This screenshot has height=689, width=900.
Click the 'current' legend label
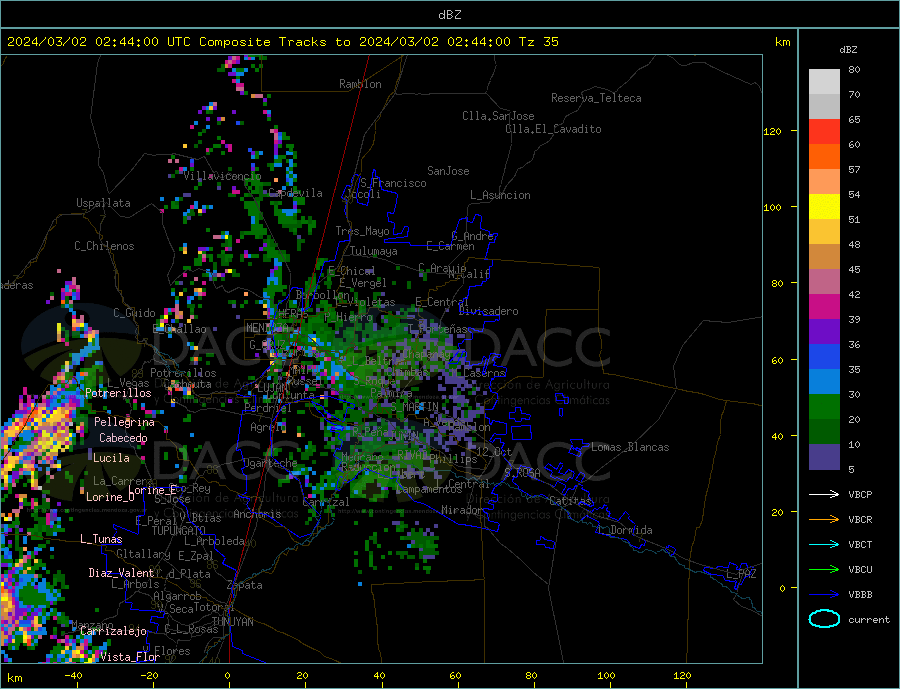(869, 620)
